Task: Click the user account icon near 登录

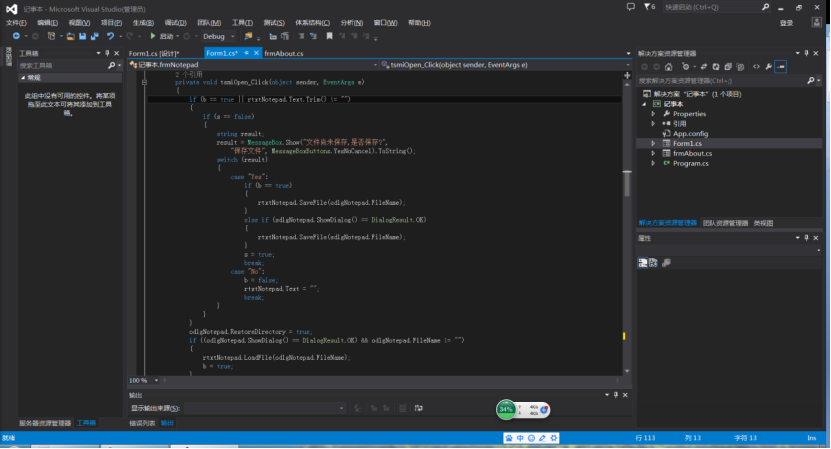Action: pos(817,22)
